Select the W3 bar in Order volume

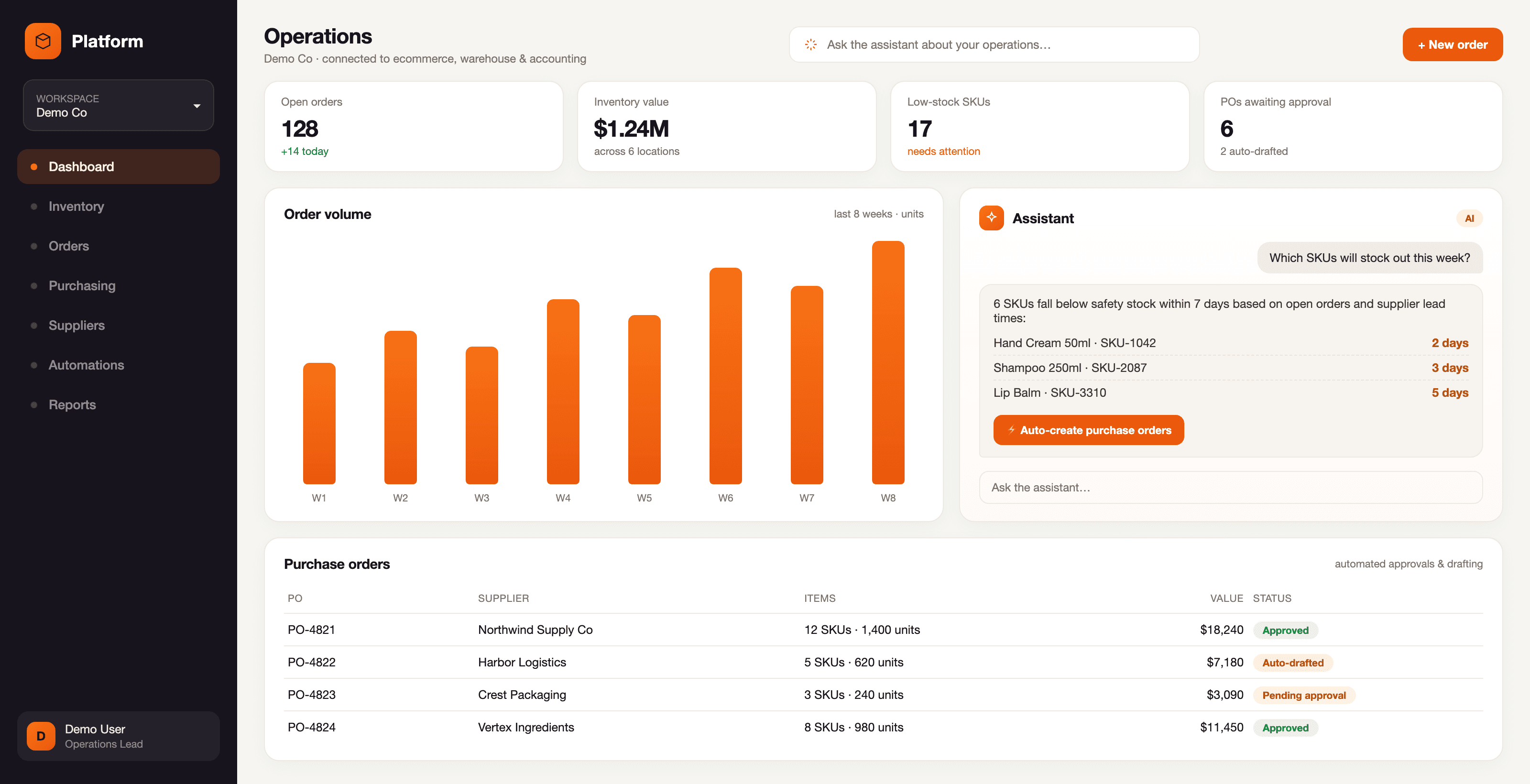481,415
